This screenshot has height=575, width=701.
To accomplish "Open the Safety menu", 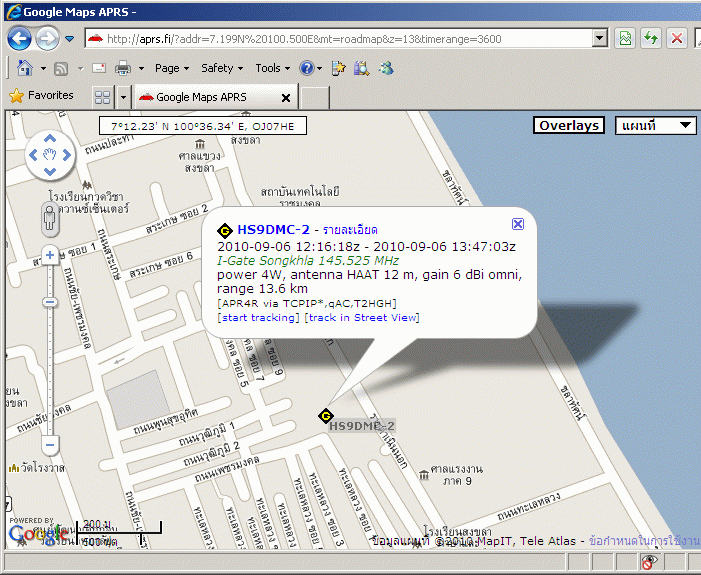I will coord(222,68).
